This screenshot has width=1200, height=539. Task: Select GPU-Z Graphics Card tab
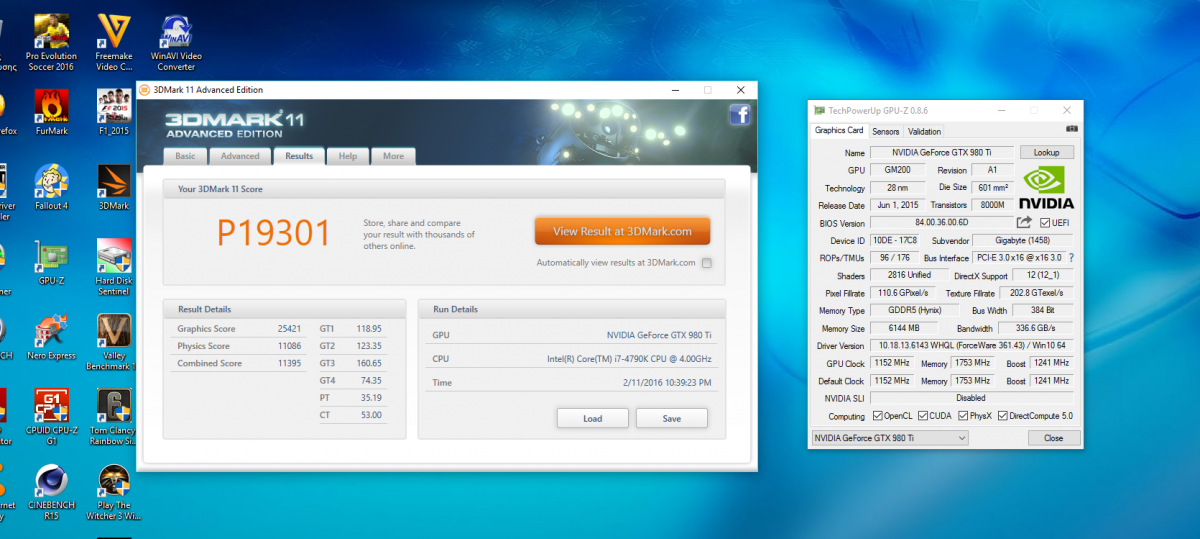coord(839,131)
